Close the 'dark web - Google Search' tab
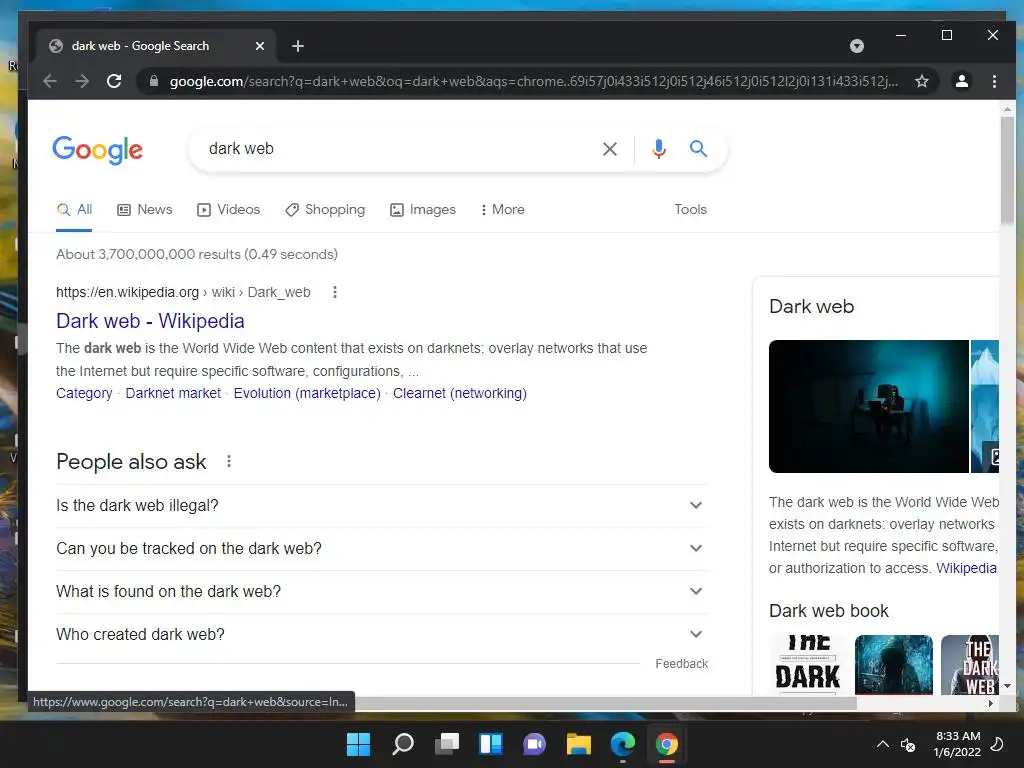This screenshot has width=1024, height=768. tap(260, 46)
